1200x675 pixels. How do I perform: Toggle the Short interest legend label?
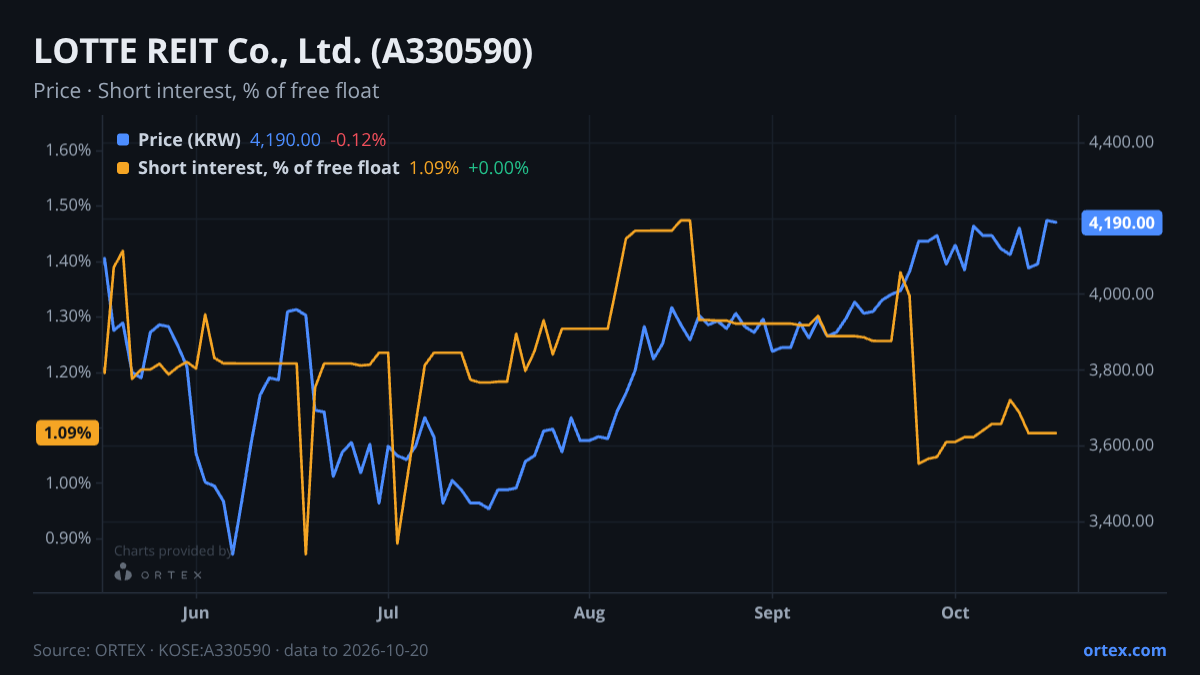(268, 168)
